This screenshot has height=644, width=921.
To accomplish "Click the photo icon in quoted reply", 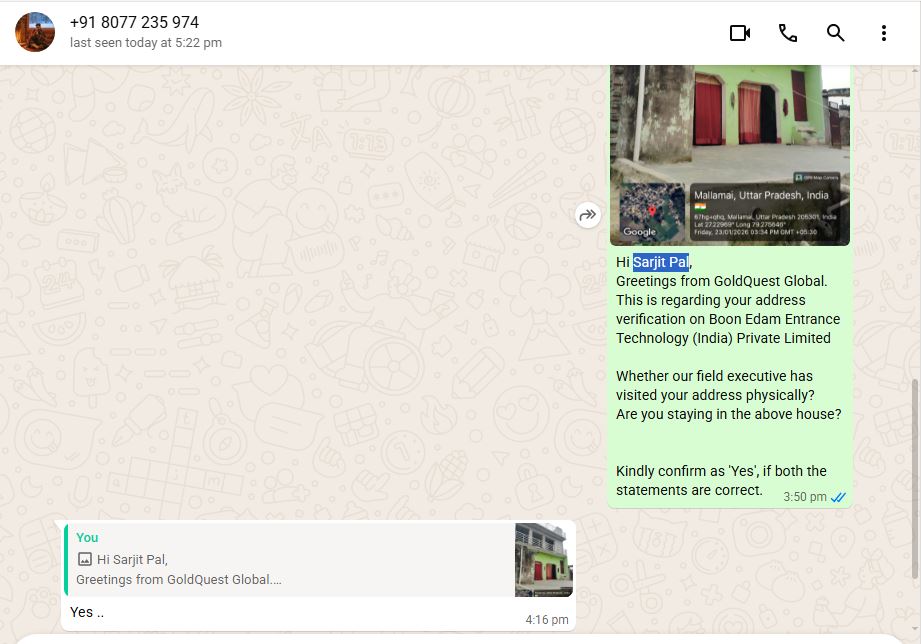I will click(x=85, y=560).
